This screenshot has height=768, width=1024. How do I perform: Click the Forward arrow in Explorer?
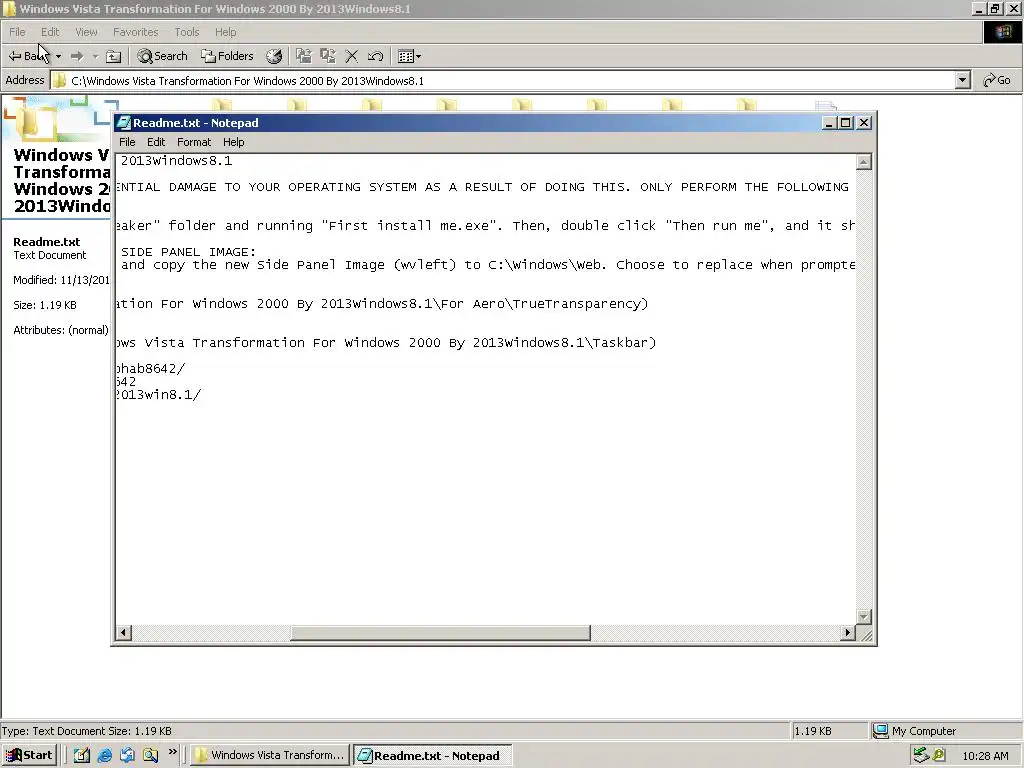tap(77, 56)
